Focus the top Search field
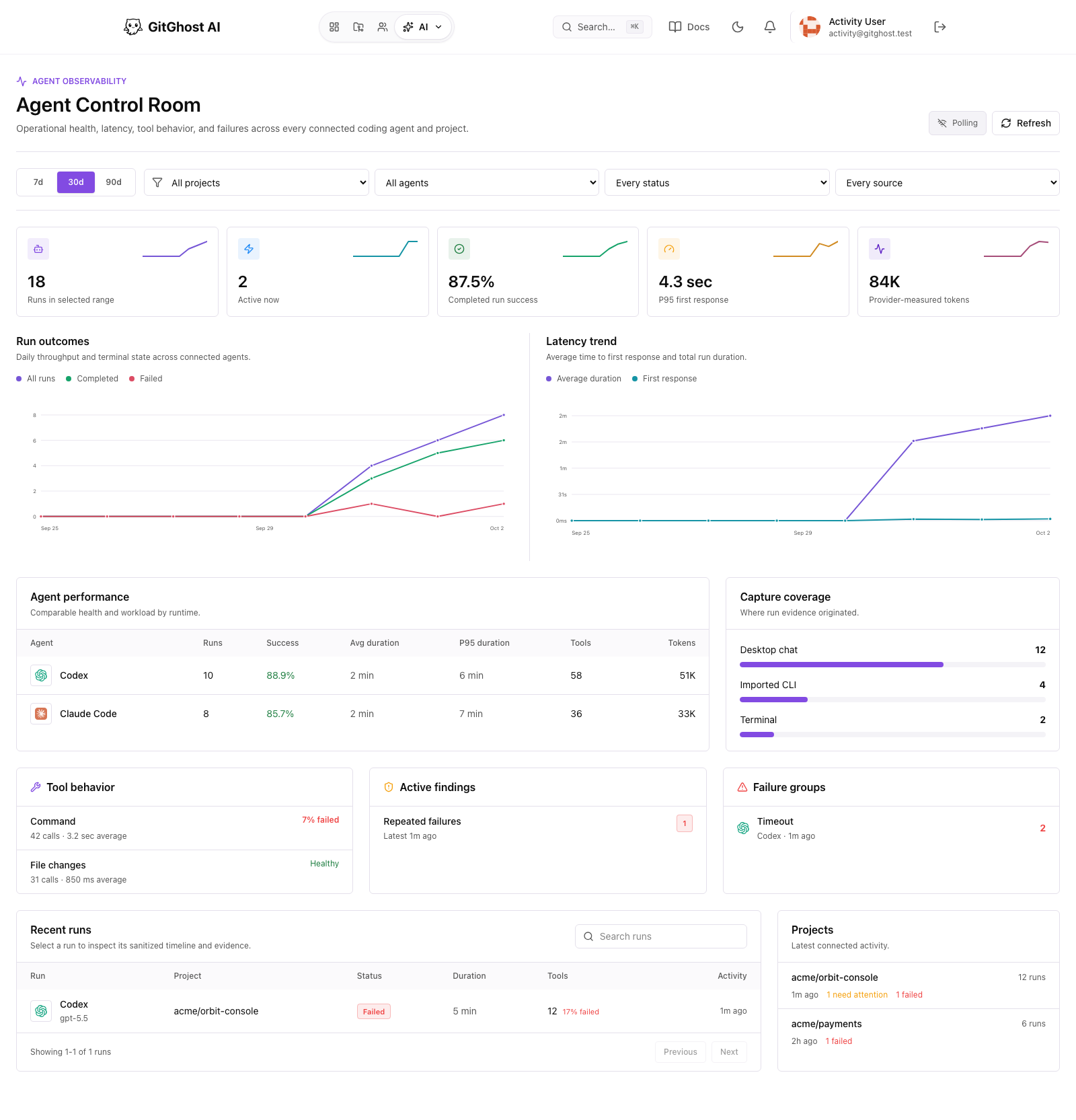Image resolution: width=1076 pixels, height=1120 pixels. click(x=603, y=27)
